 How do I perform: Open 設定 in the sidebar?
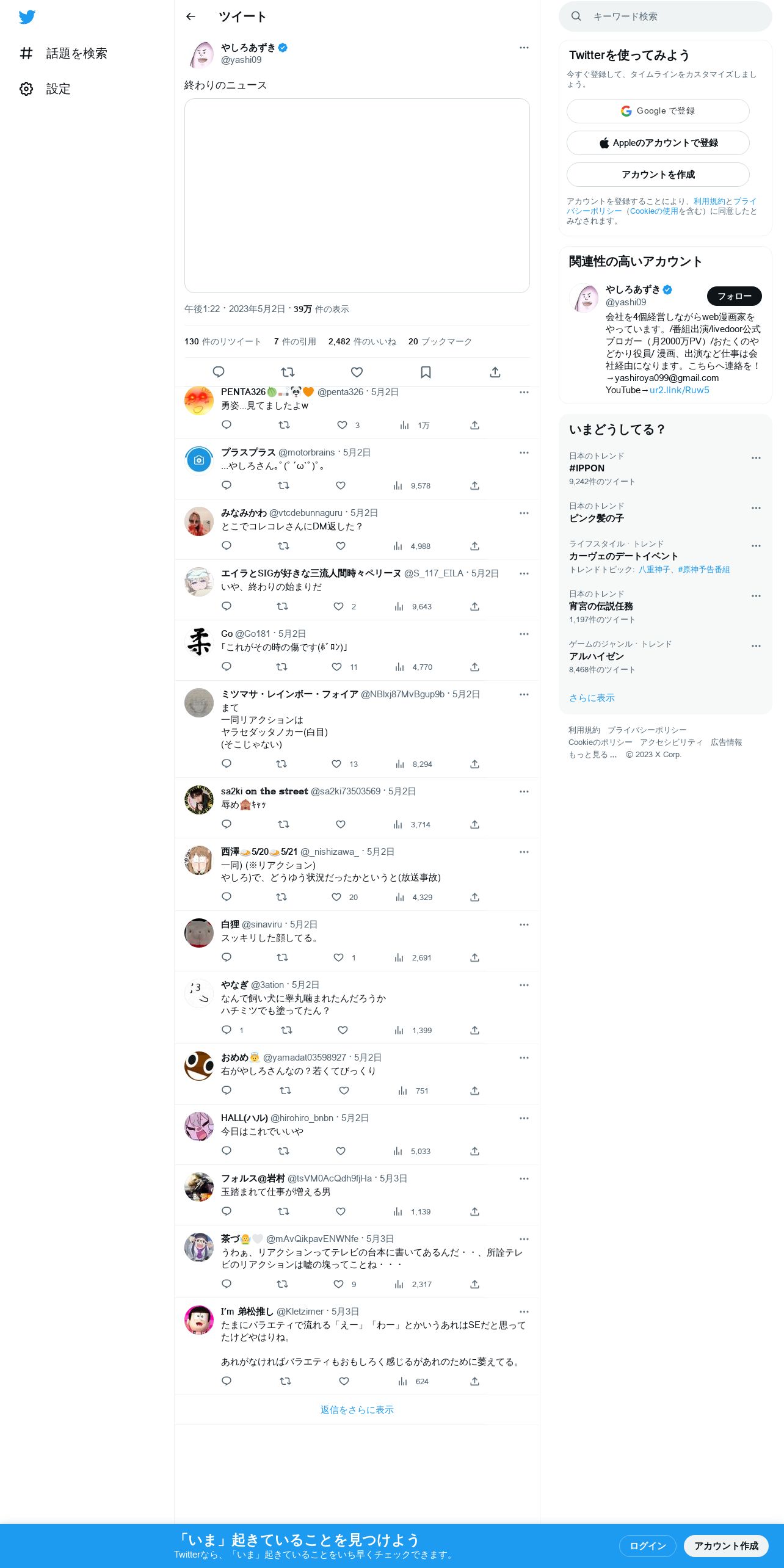click(45, 89)
